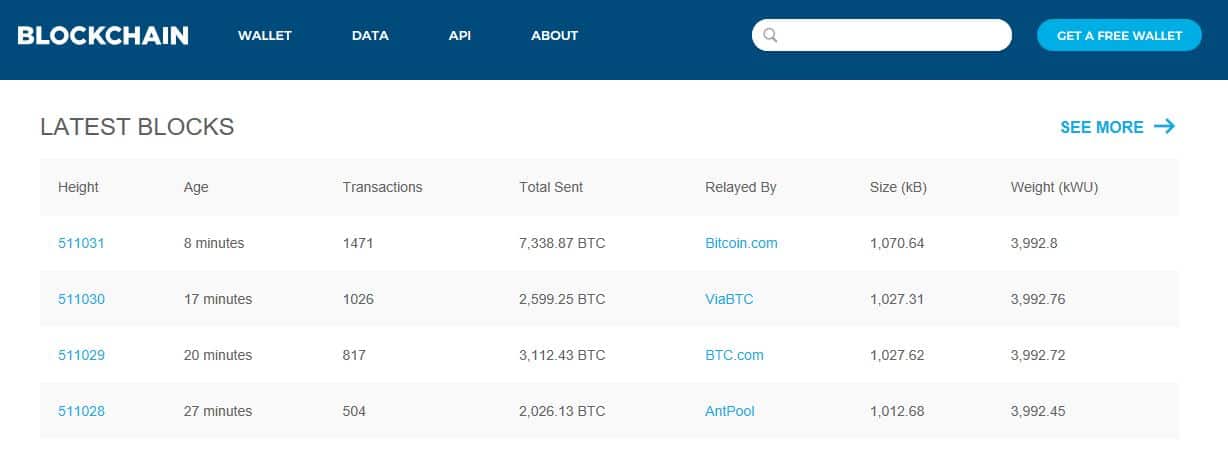Select the 817 transactions cell
This screenshot has height=466, width=1228.
[354, 355]
